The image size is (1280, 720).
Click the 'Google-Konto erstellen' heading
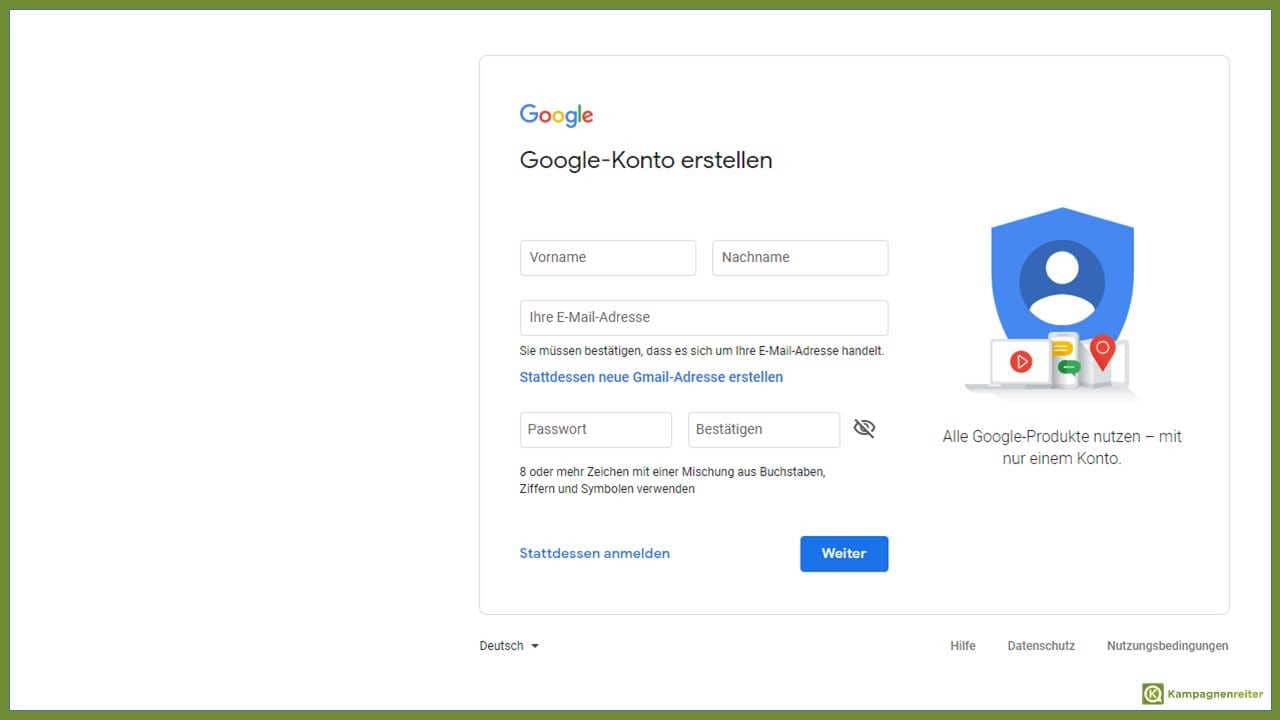pyautogui.click(x=646, y=160)
